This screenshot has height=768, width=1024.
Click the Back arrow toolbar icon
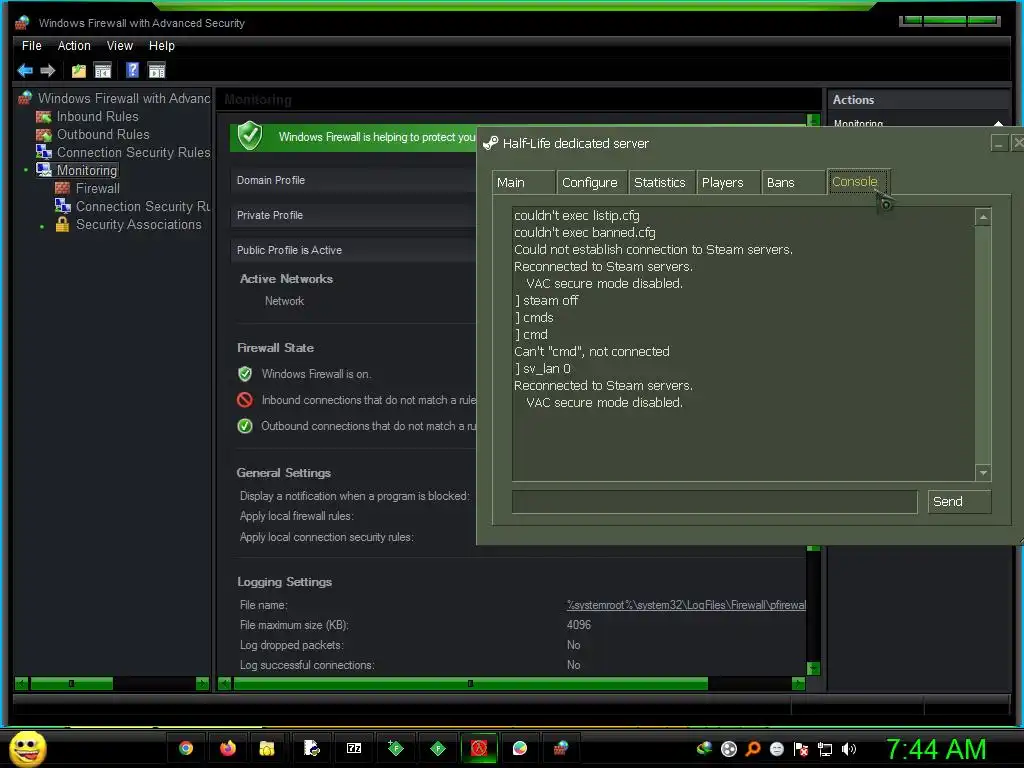[25, 71]
